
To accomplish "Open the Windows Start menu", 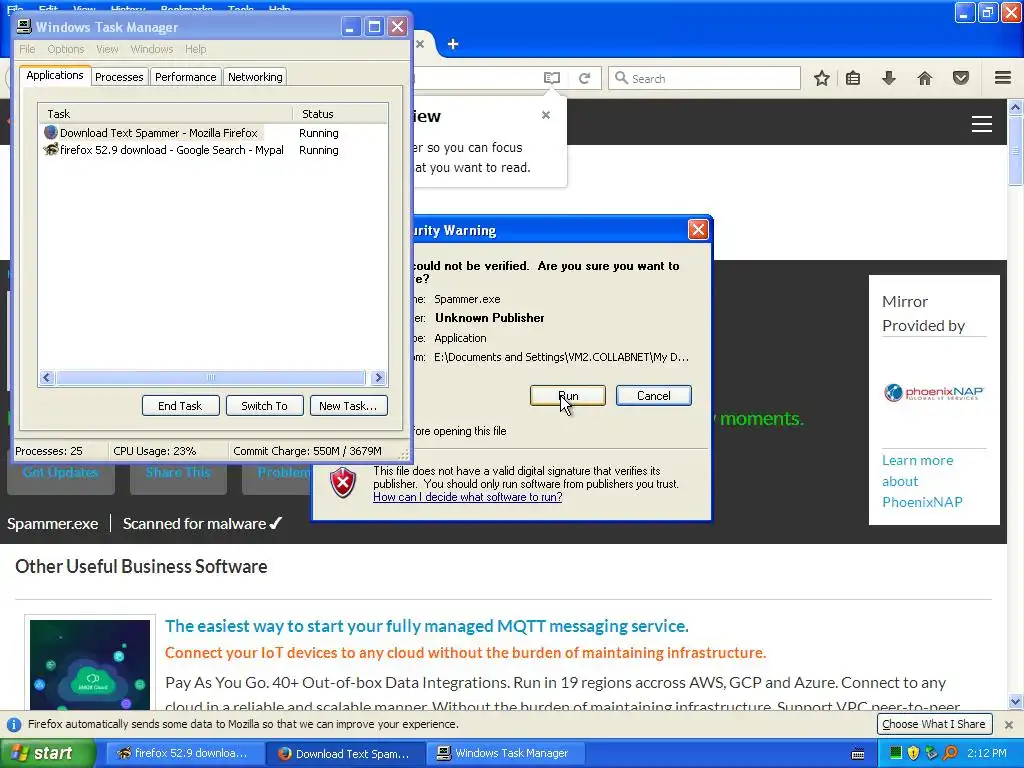I will [47, 753].
